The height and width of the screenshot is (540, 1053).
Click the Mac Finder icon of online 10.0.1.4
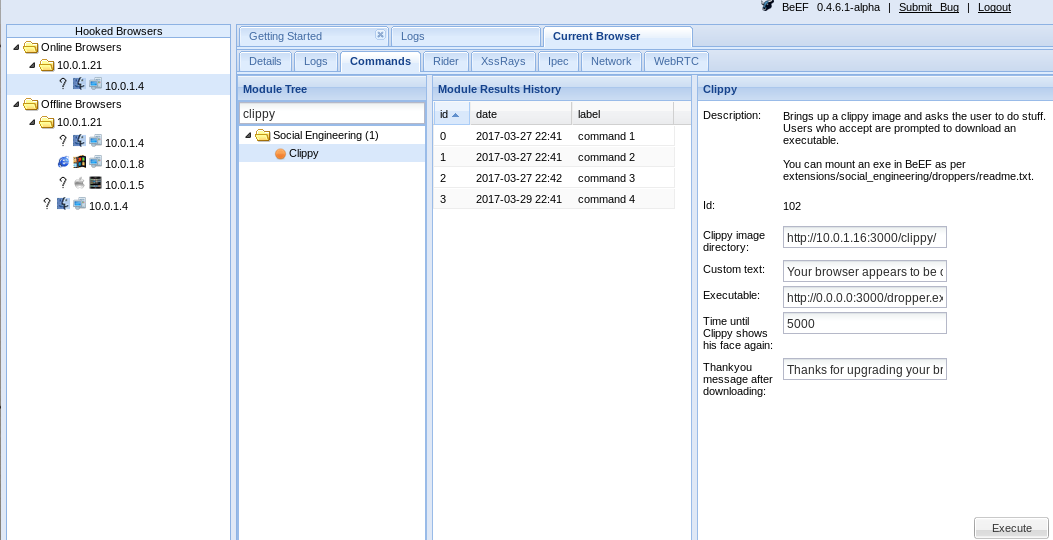tap(79, 85)
